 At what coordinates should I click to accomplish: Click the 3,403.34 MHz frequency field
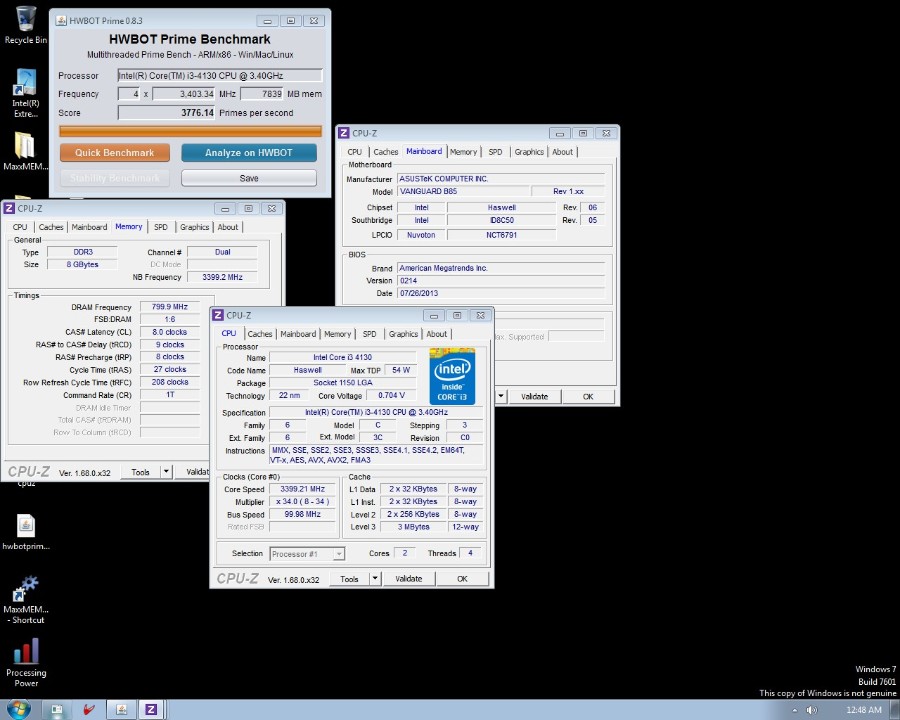pos(184,94)
